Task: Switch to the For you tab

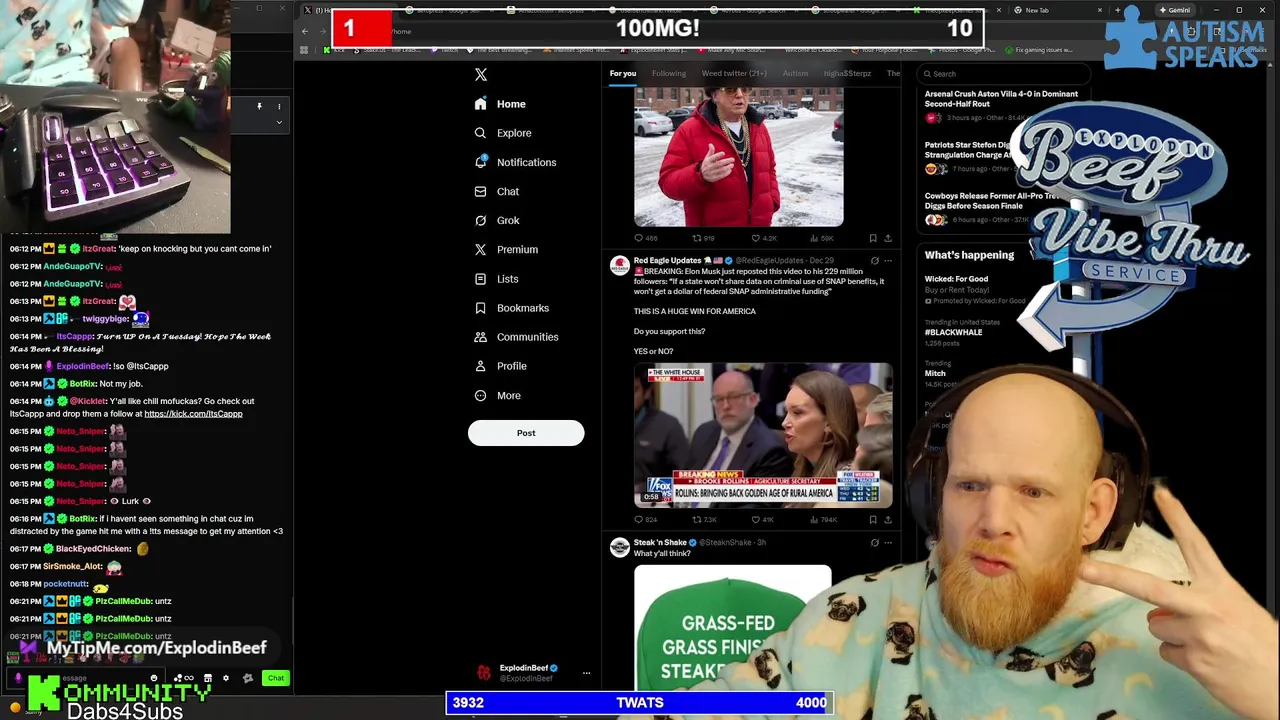Action: [623, 73]
